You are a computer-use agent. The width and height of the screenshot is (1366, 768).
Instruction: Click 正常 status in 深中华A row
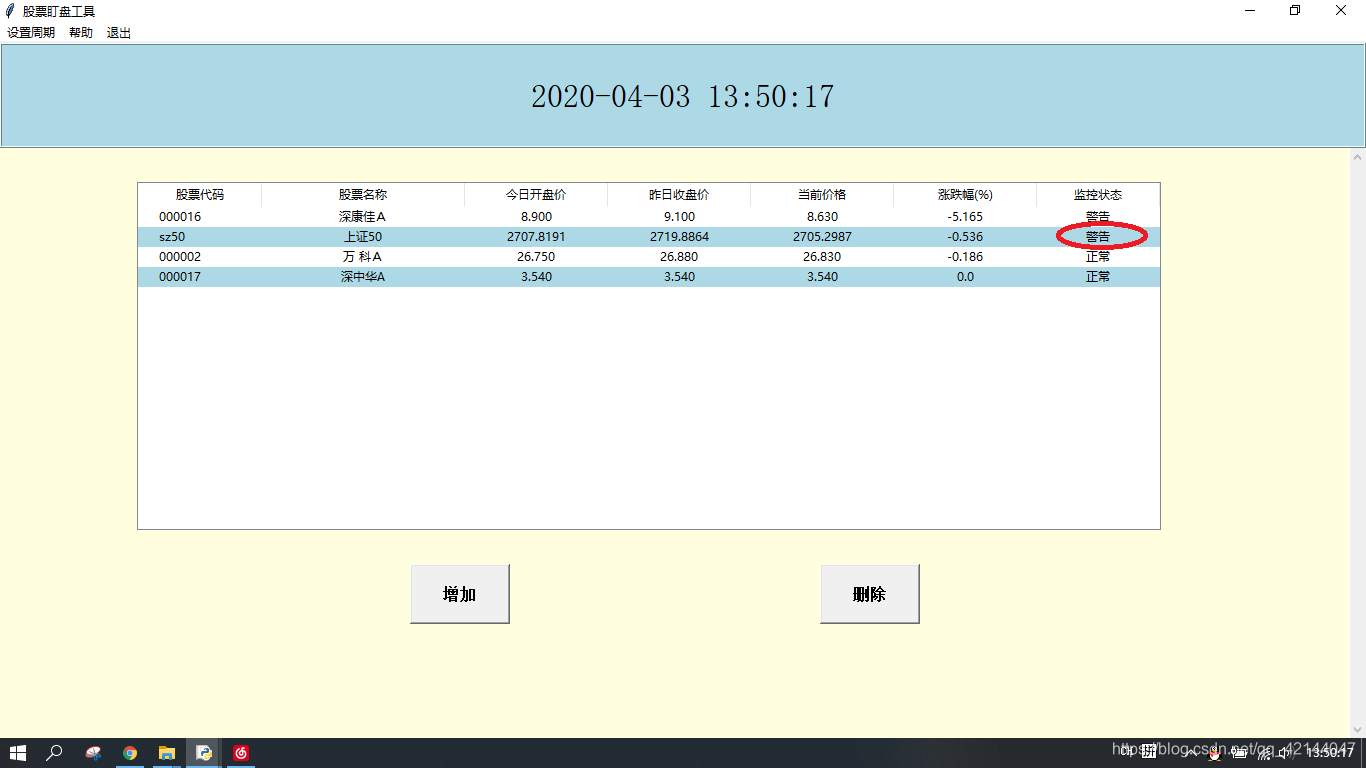tap(1098, 277)
